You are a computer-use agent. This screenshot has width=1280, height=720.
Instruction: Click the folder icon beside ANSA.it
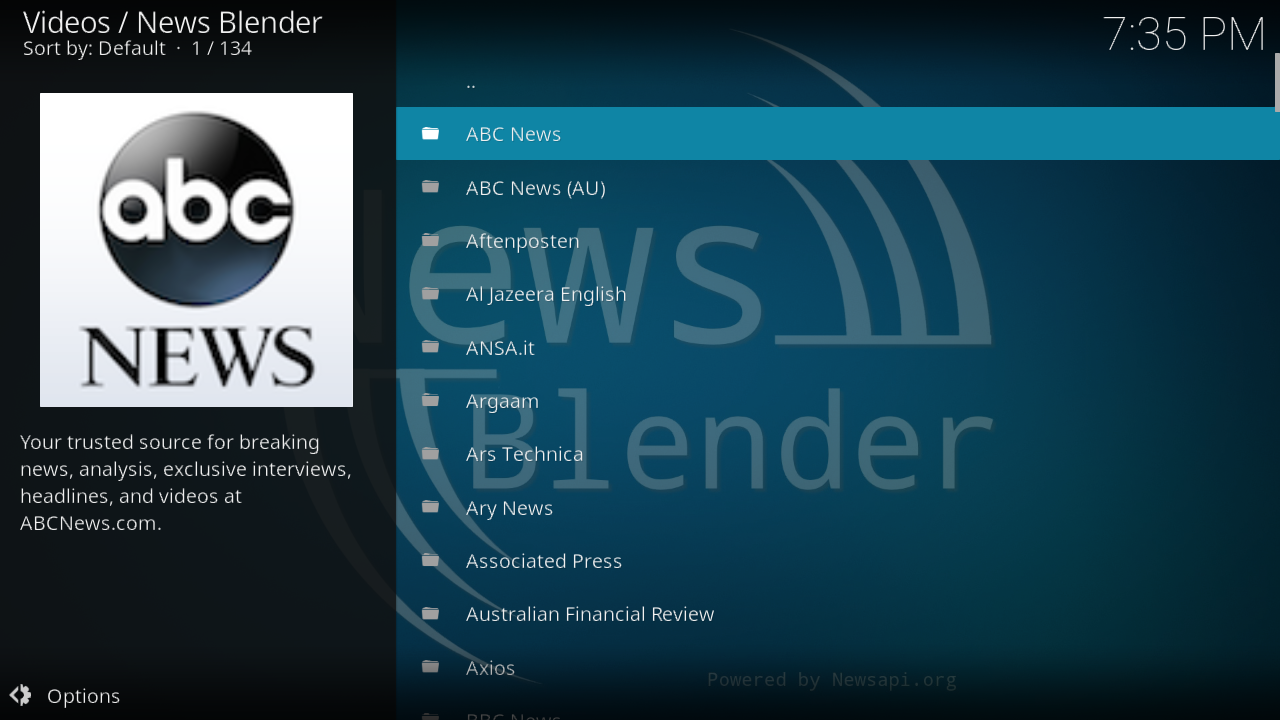pyautogui.click(x=431, y=347)
